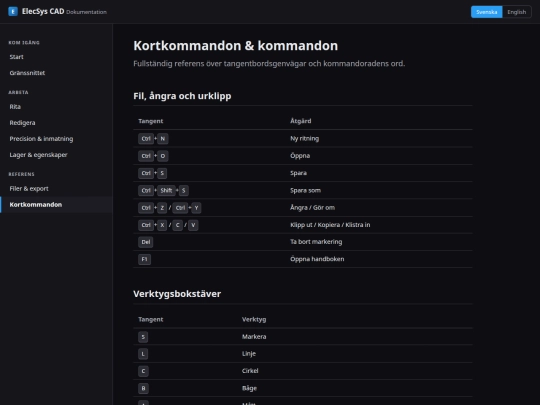
Task: Switch language to Svenska
Action: pyautogui.click(x=486, y=12)
